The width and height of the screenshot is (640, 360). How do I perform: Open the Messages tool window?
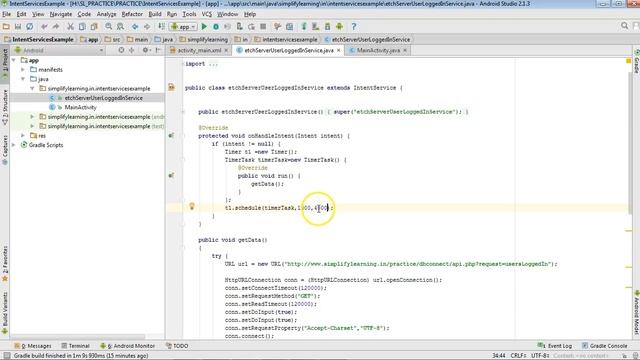point(33,346)
